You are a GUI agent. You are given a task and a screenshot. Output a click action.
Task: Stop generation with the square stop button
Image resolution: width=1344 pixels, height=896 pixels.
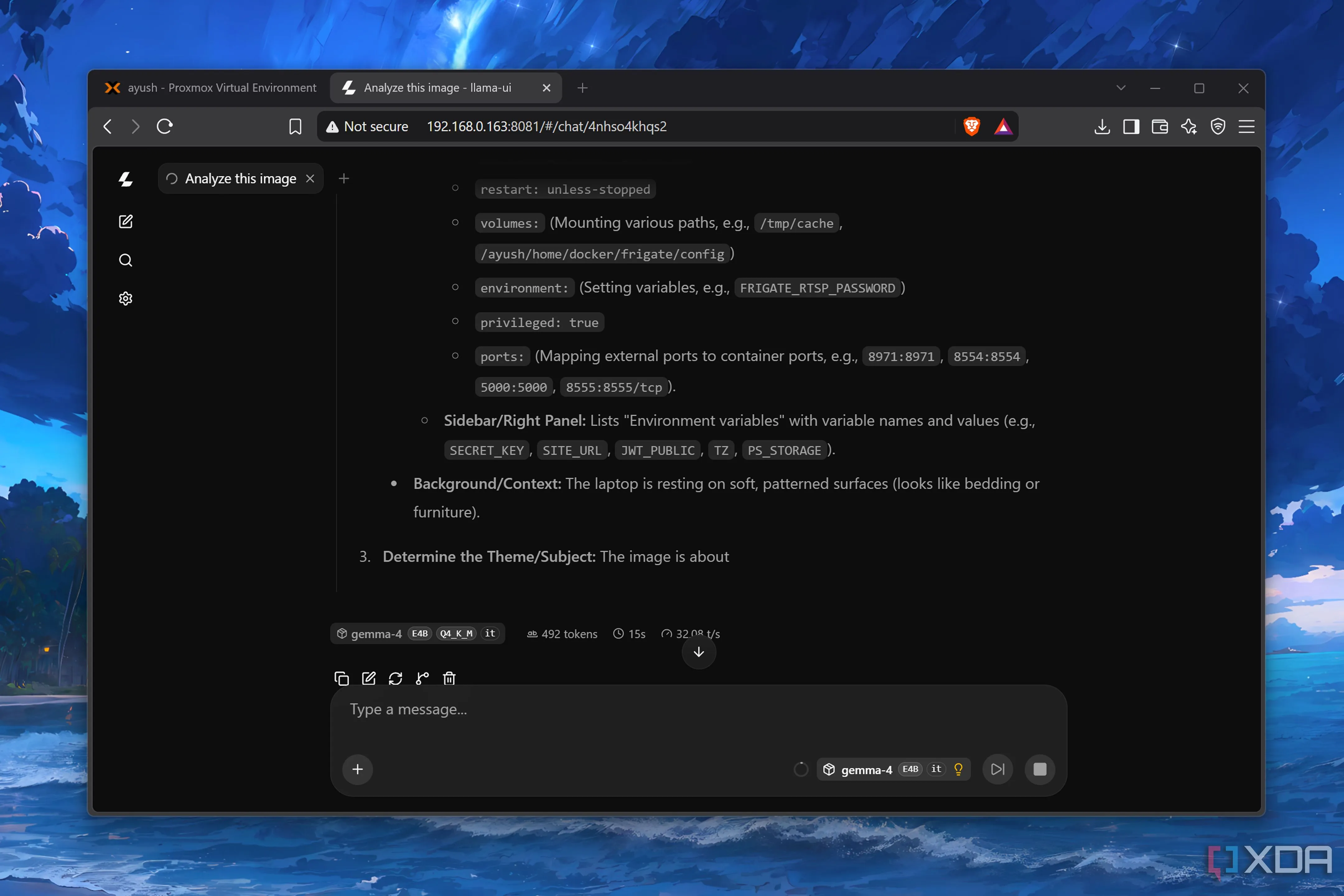tap(1040, 769)
